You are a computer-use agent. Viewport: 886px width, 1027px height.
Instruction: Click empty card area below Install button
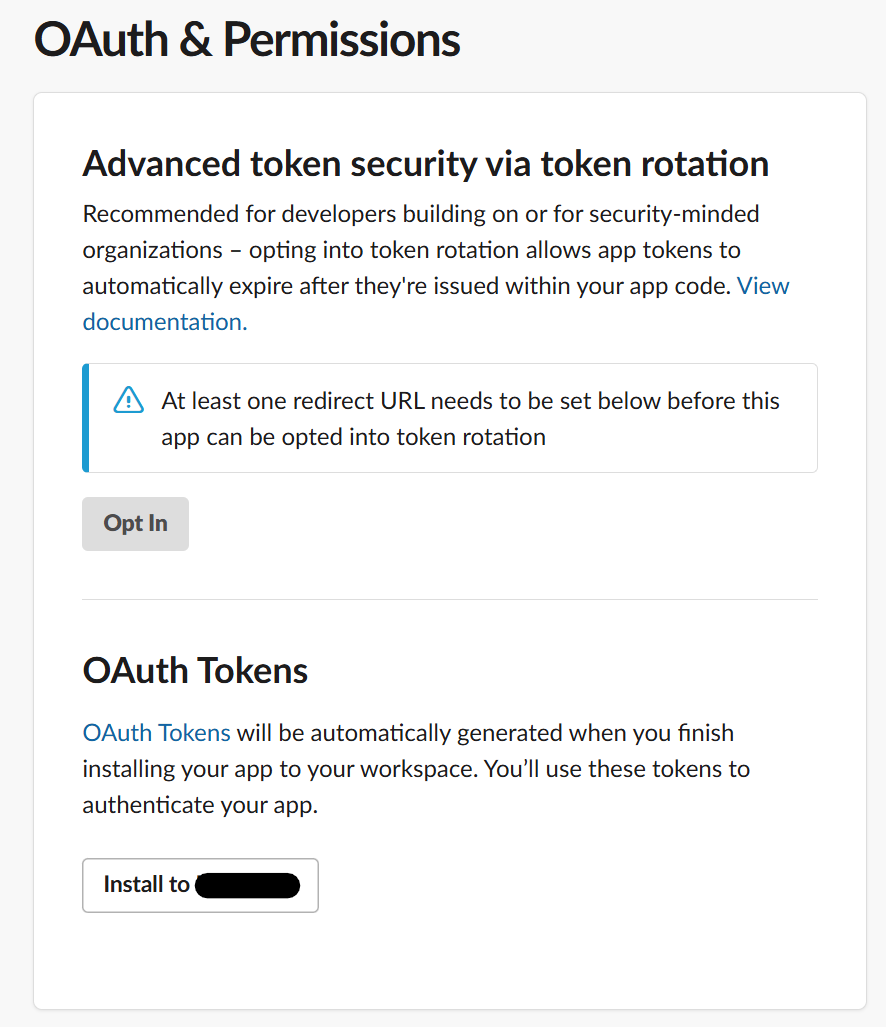pos(450,962)
